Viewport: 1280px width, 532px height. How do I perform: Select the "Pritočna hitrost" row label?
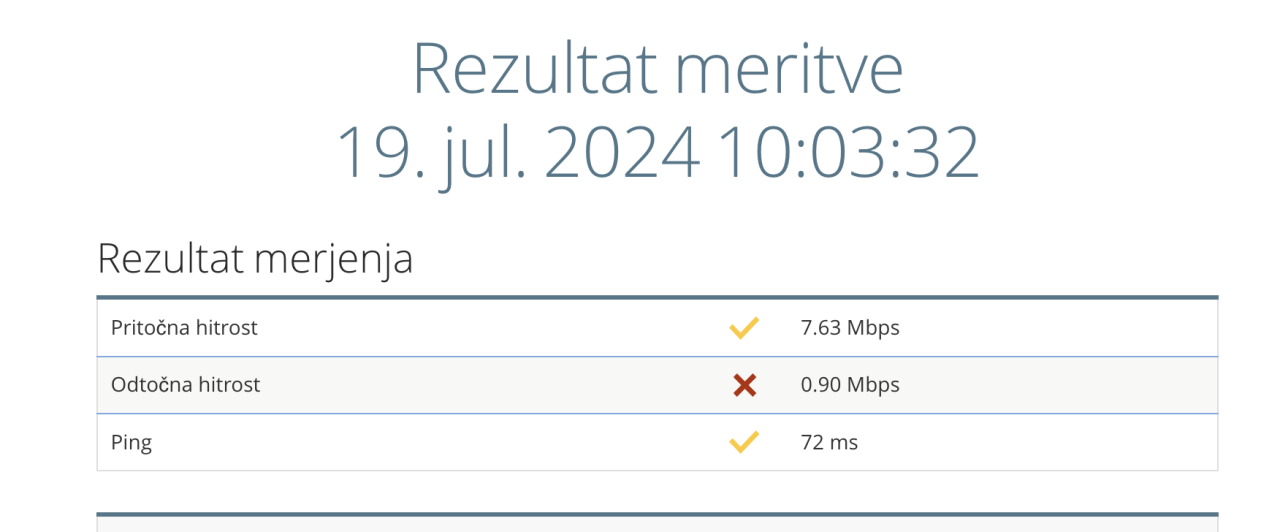coord(184,328)
